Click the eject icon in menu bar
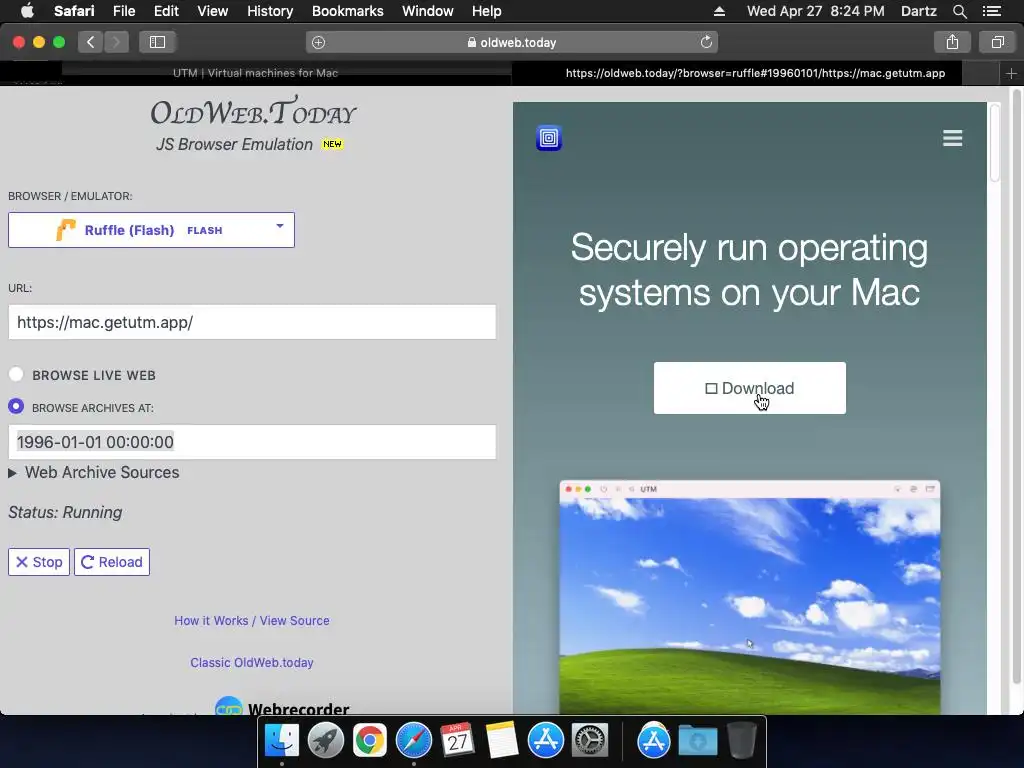 point(719,11)
